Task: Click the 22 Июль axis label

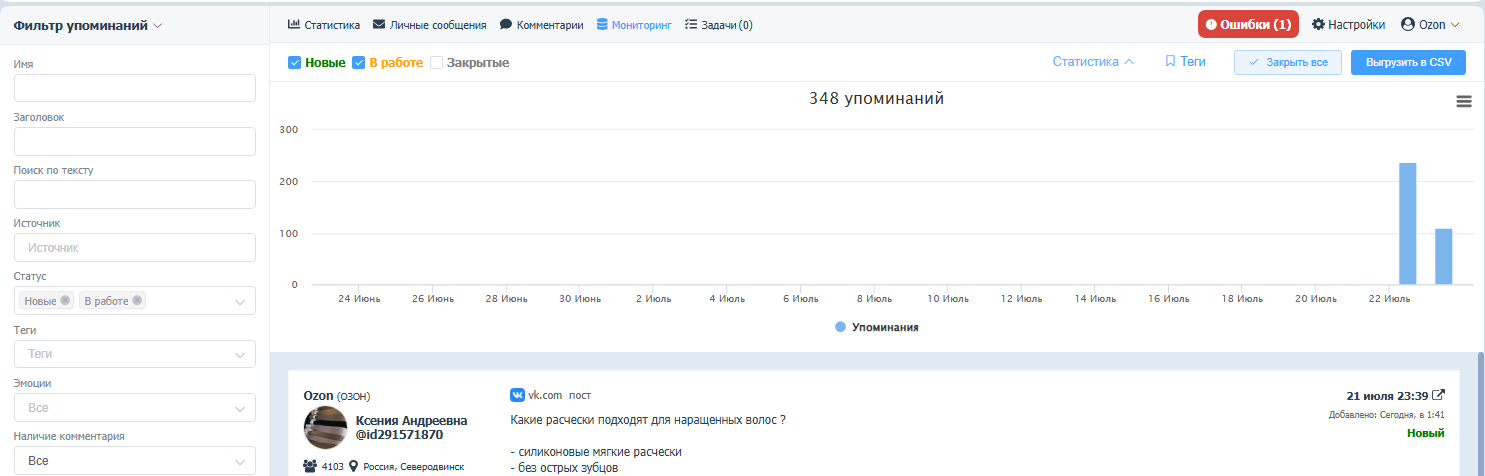Action: [x=1390, y=299]
